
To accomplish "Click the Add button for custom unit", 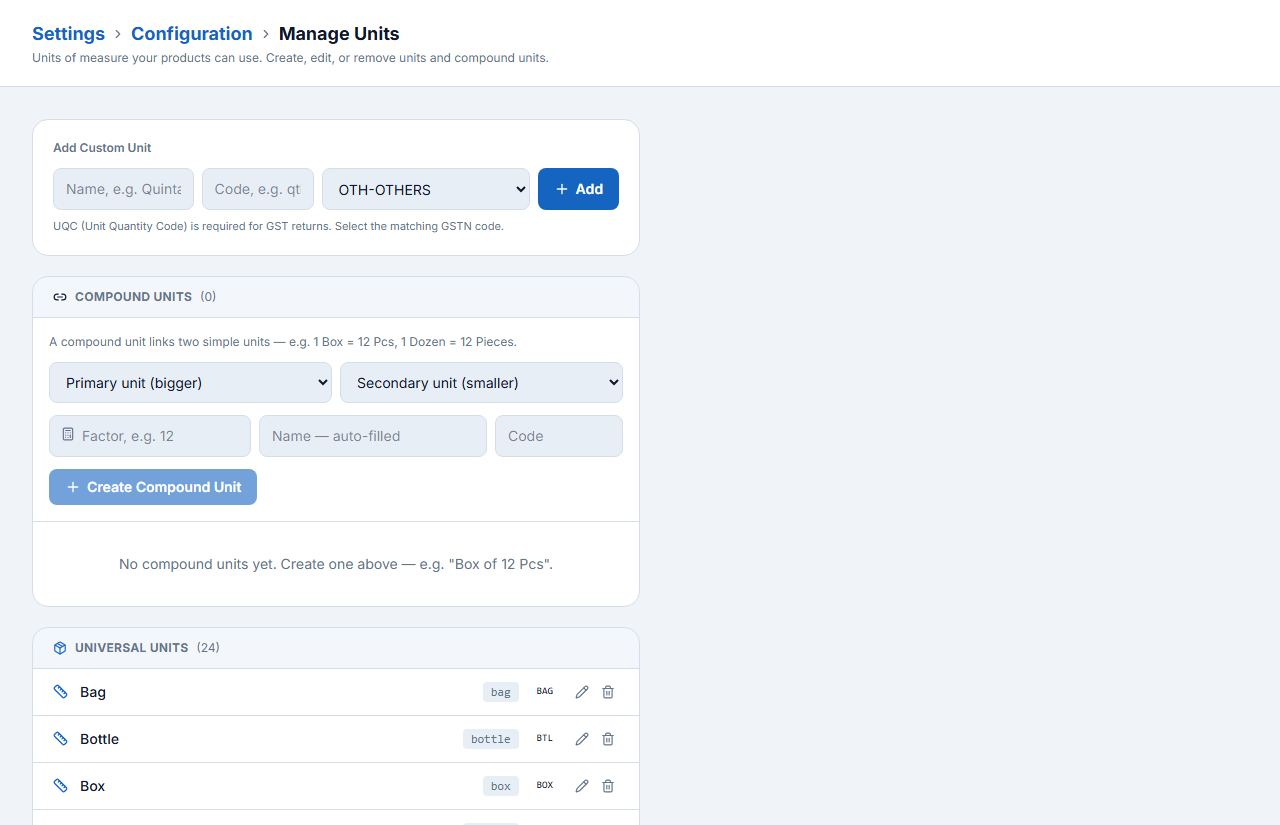I will click(578, 189).
